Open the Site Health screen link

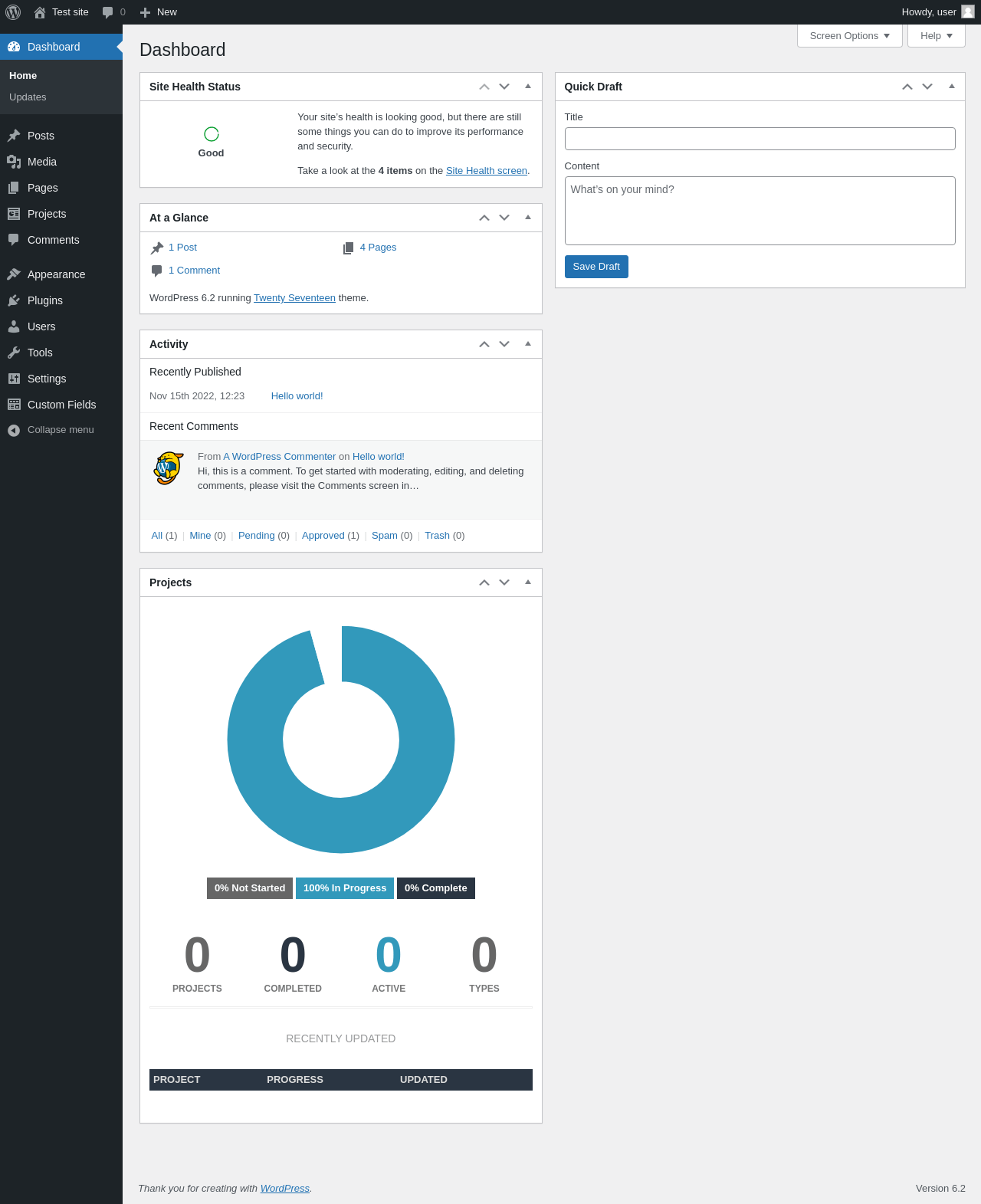pos(487,171)
